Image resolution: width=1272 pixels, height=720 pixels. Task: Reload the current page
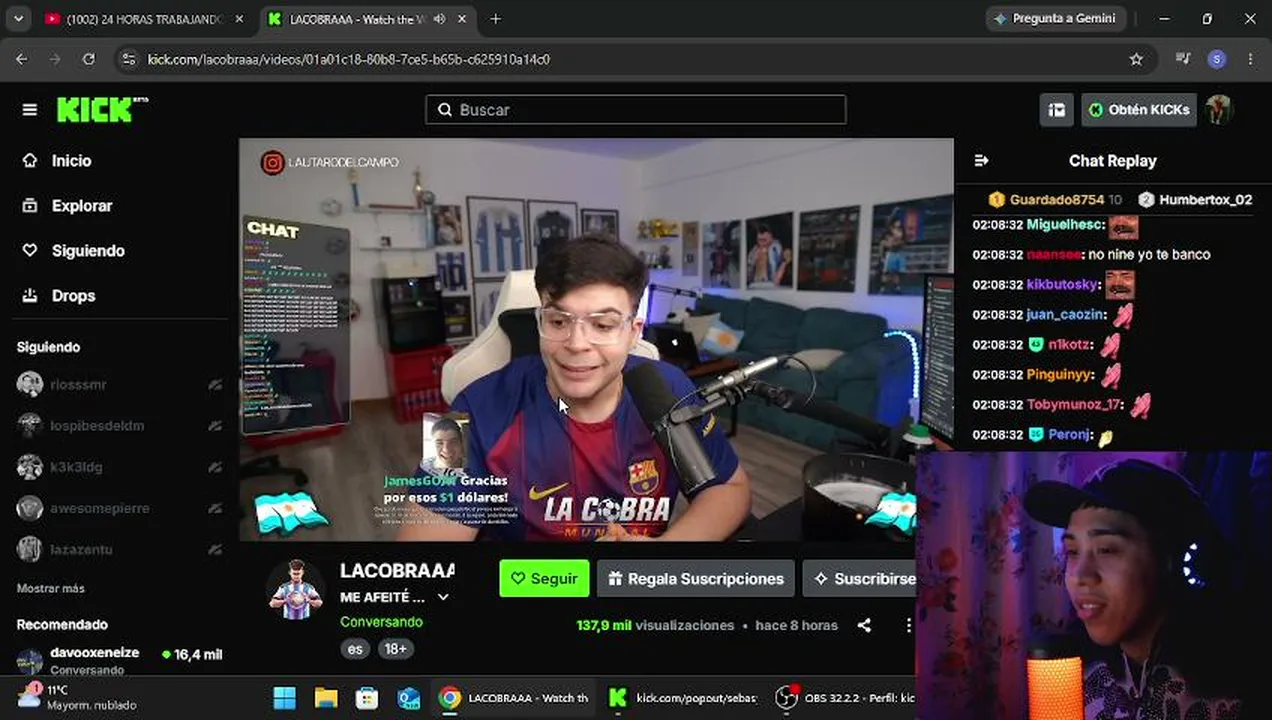[88, 59]
